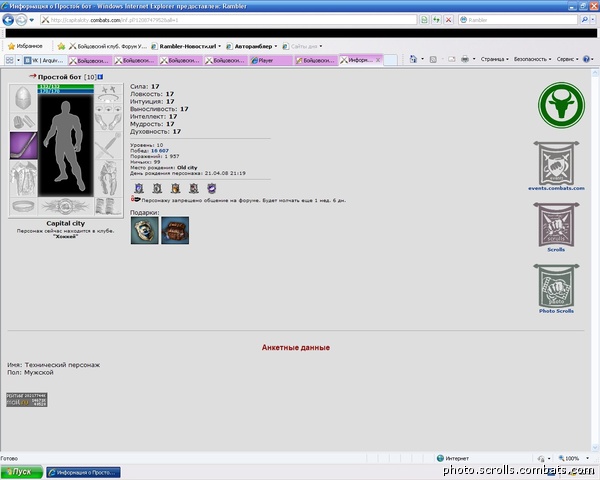Click the Home page icon
The height and width of the screenshot is (480, 600).
[x=413, y=59]
